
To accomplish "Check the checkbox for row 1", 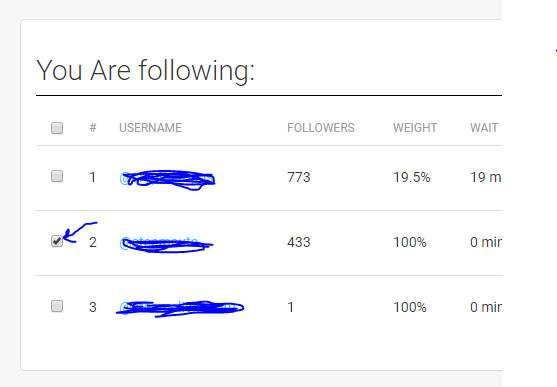I will point(57,176).
